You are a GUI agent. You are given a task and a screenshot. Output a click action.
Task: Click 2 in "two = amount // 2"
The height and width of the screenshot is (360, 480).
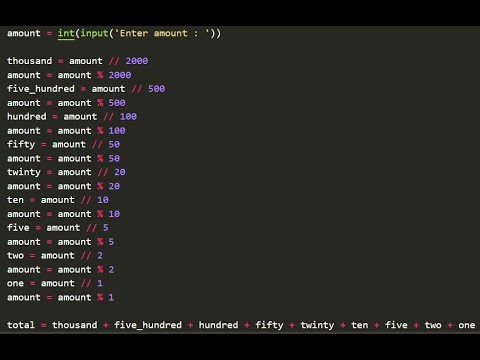(100, 256)
